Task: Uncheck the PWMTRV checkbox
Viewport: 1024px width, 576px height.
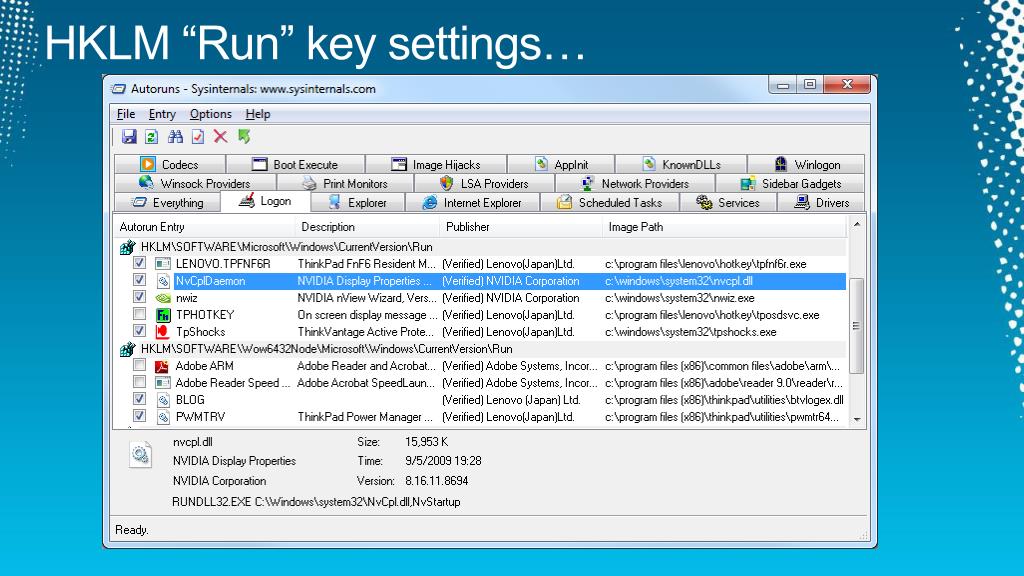Action: click(139, 415)
